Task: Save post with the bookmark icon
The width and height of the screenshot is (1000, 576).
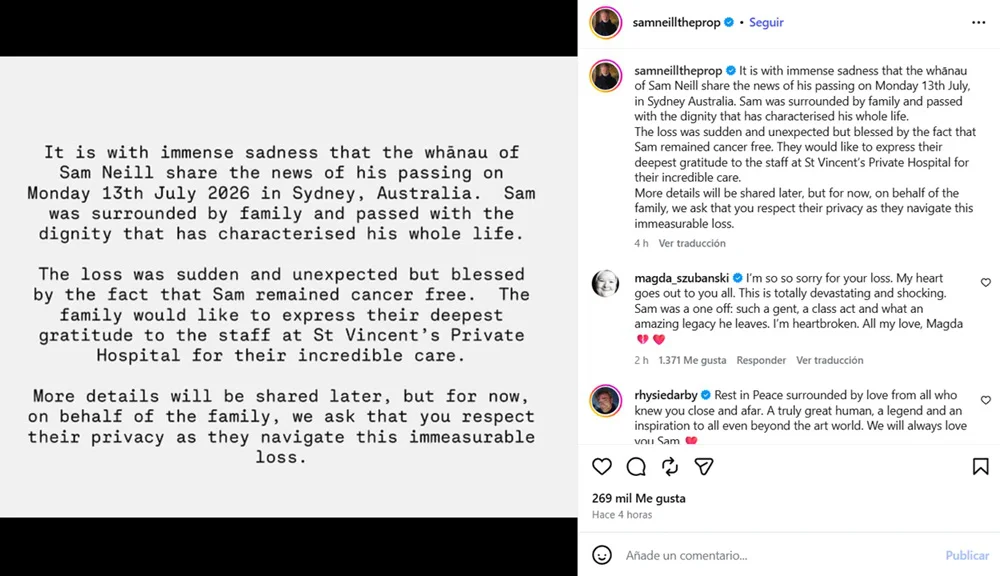Action: tap(980, 466)
